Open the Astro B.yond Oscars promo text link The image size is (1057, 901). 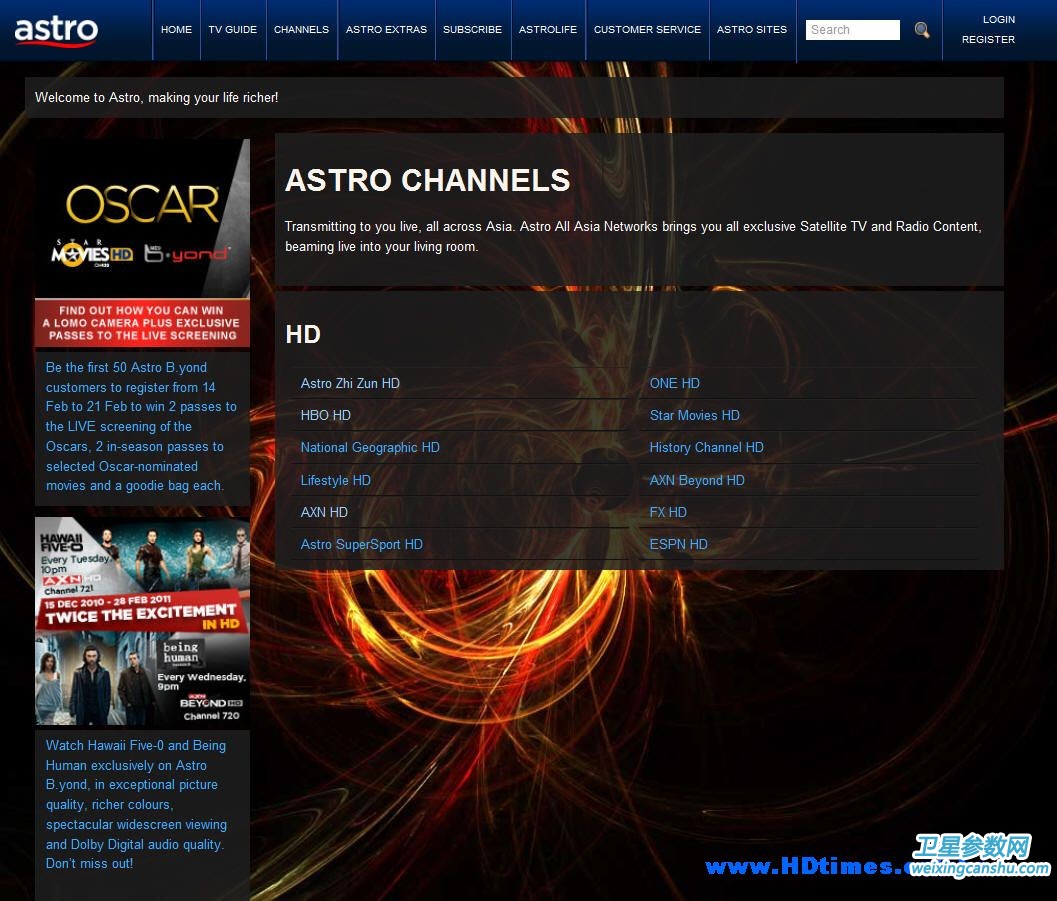141,427
